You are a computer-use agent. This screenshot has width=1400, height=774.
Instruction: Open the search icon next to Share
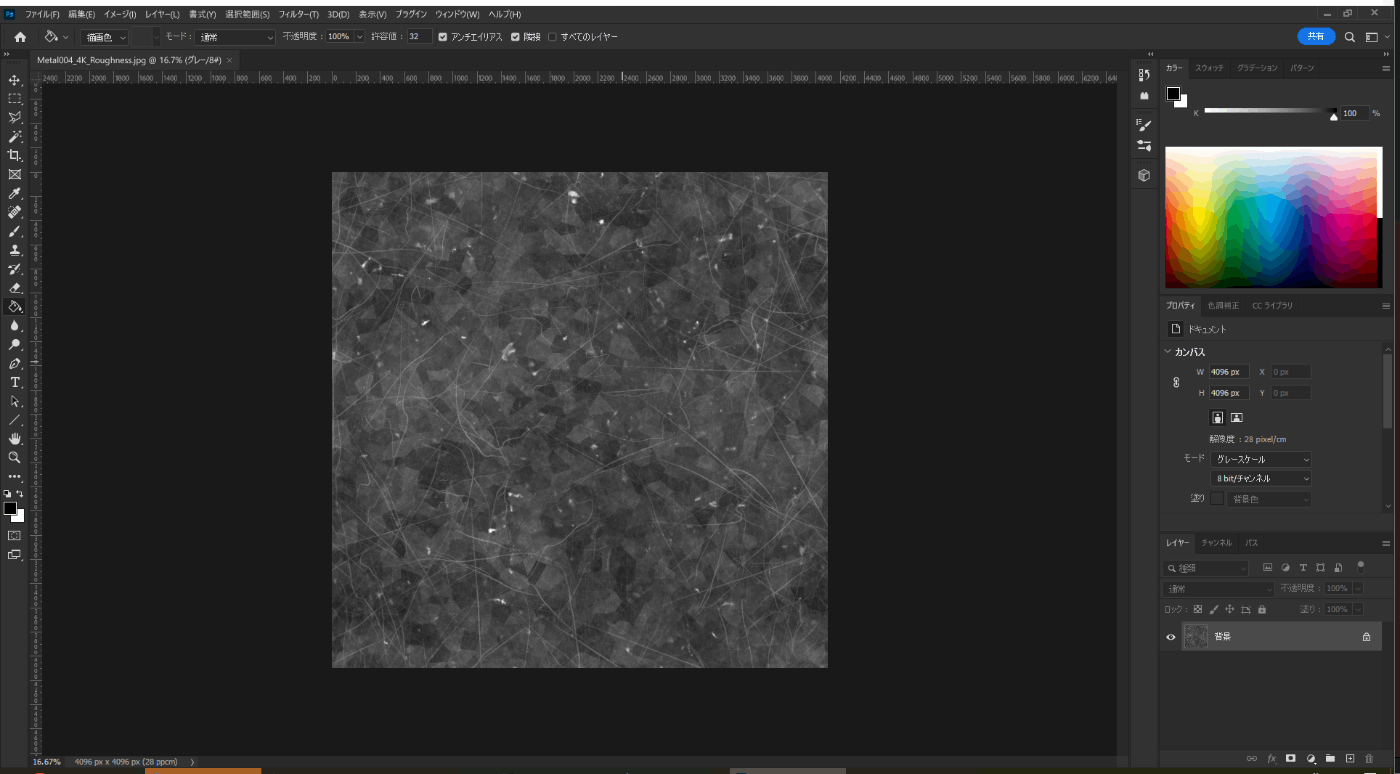tap(1349, 37)
